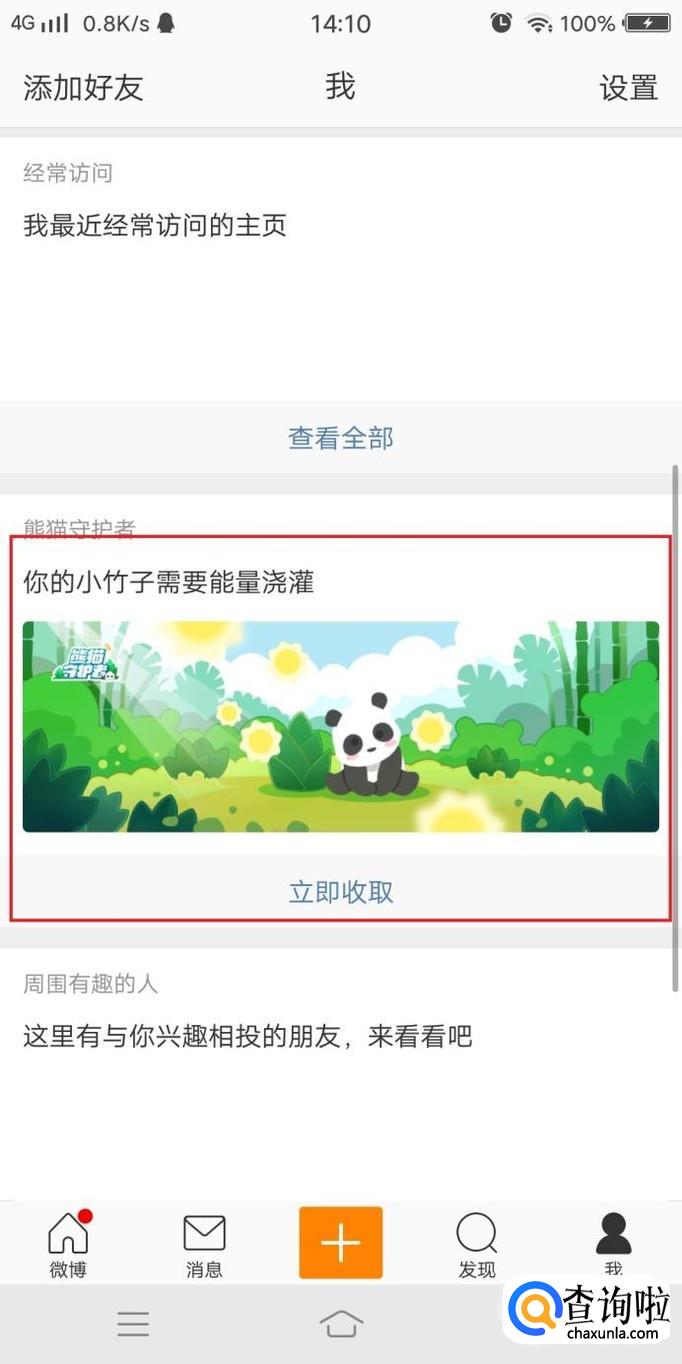The image size is (682, 1364).
Task: Open 我最近经常访问的主页 entry
Action: click(x=155, y=225)
